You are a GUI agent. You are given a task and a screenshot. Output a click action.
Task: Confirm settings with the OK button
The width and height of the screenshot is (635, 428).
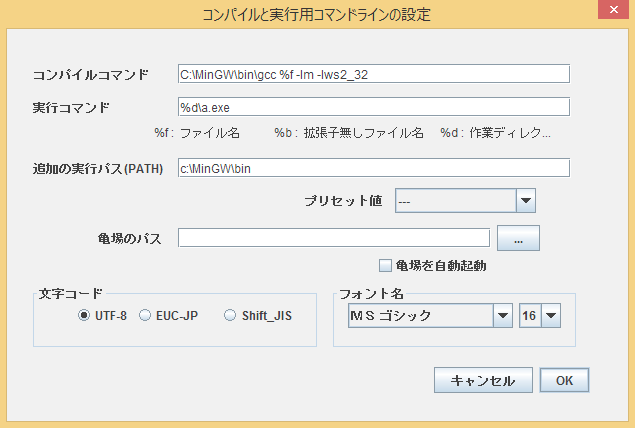point(564,381)
